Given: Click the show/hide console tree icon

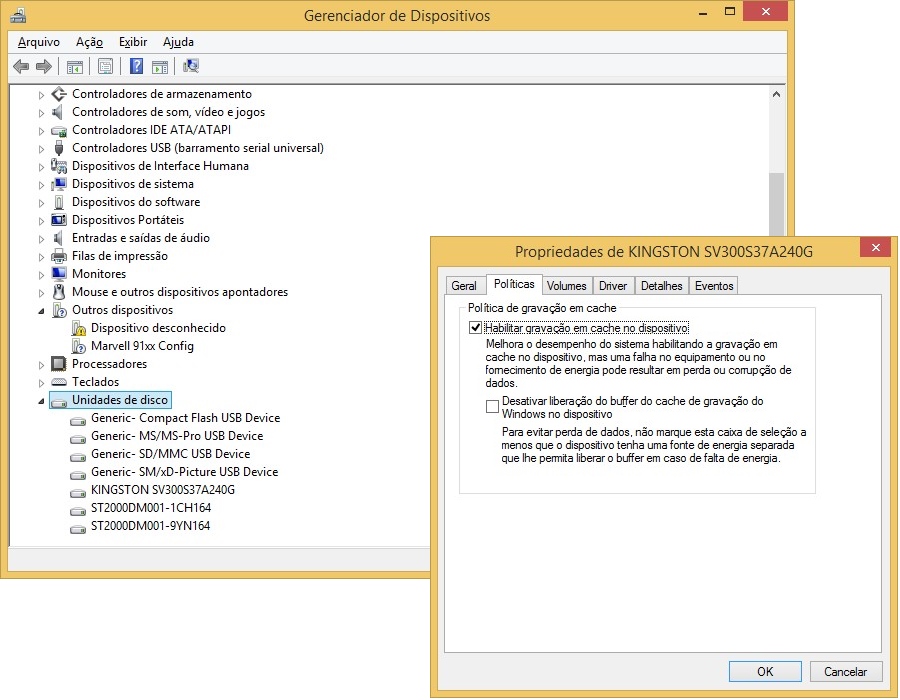Looking at the screenshot, I should (x=75, y=67).
